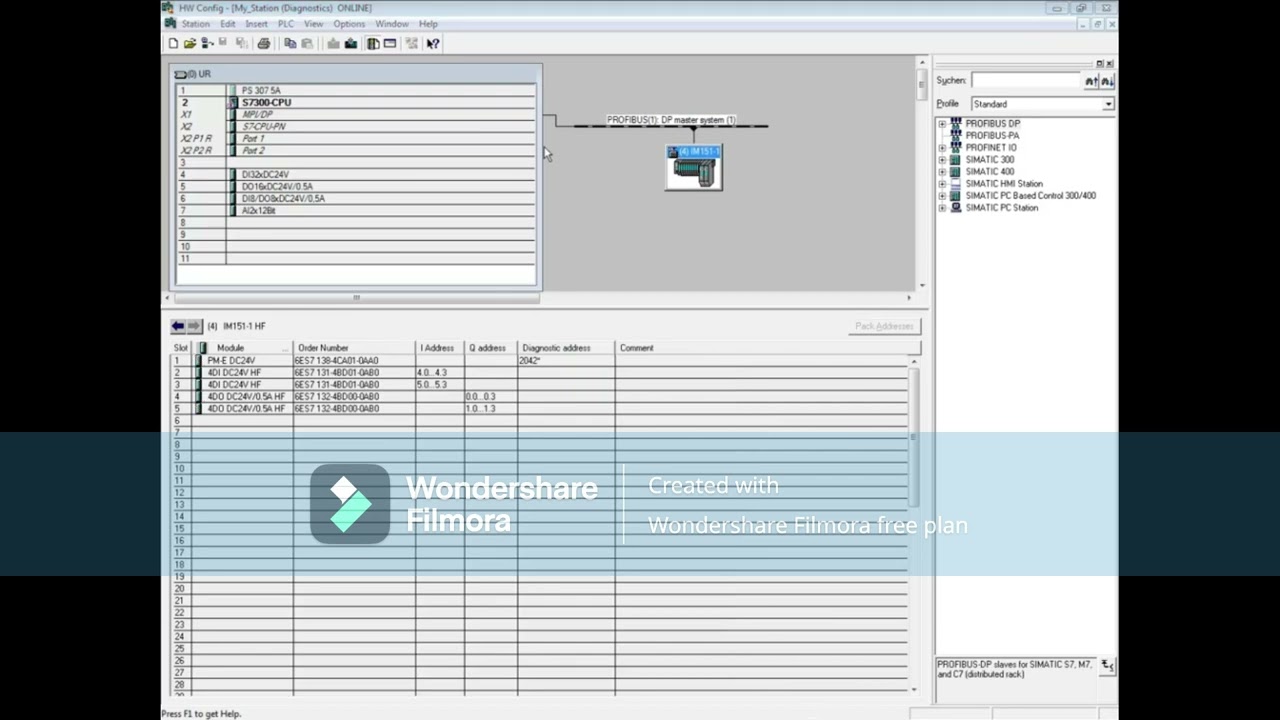Click the Open ONLINE station toolbar icon
This screenshot has width=1280, height=720.
tap(207, 43)
